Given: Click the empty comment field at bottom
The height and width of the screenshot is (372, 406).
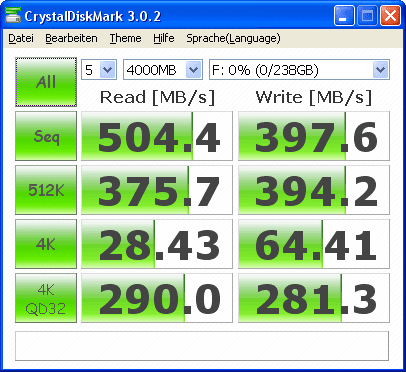Looking at the screenshot, I should click(202, 346).
